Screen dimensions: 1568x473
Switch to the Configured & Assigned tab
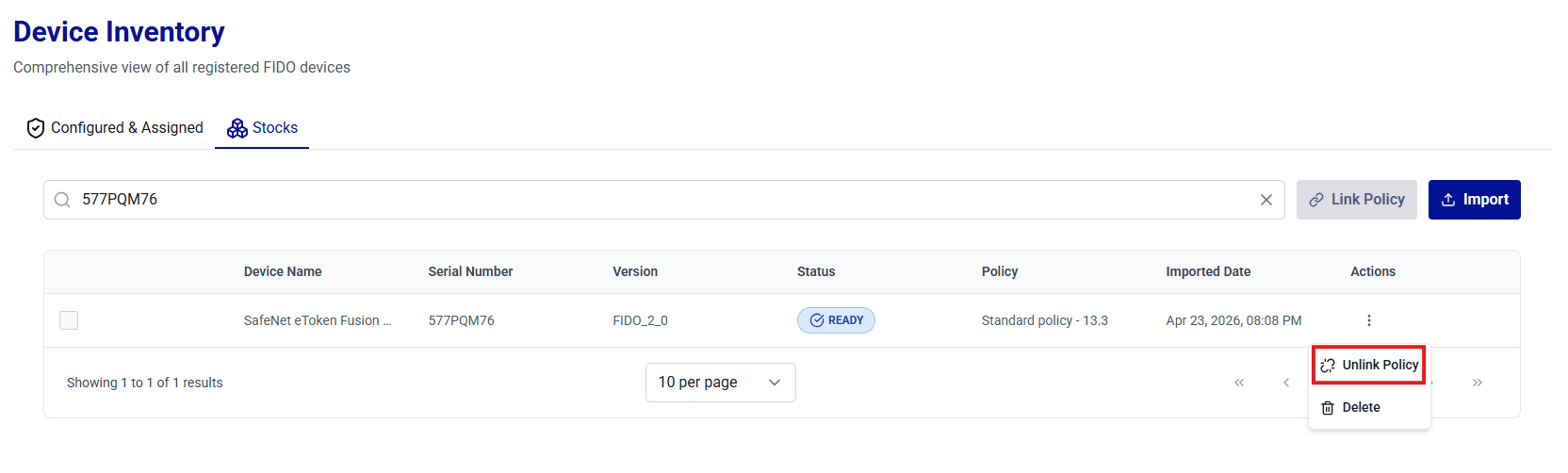(x=115, y=128)
